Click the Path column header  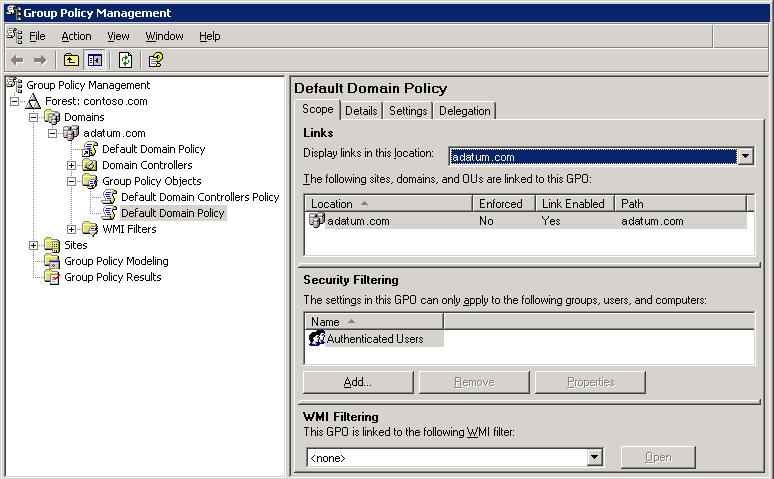[x=680, y=203]
